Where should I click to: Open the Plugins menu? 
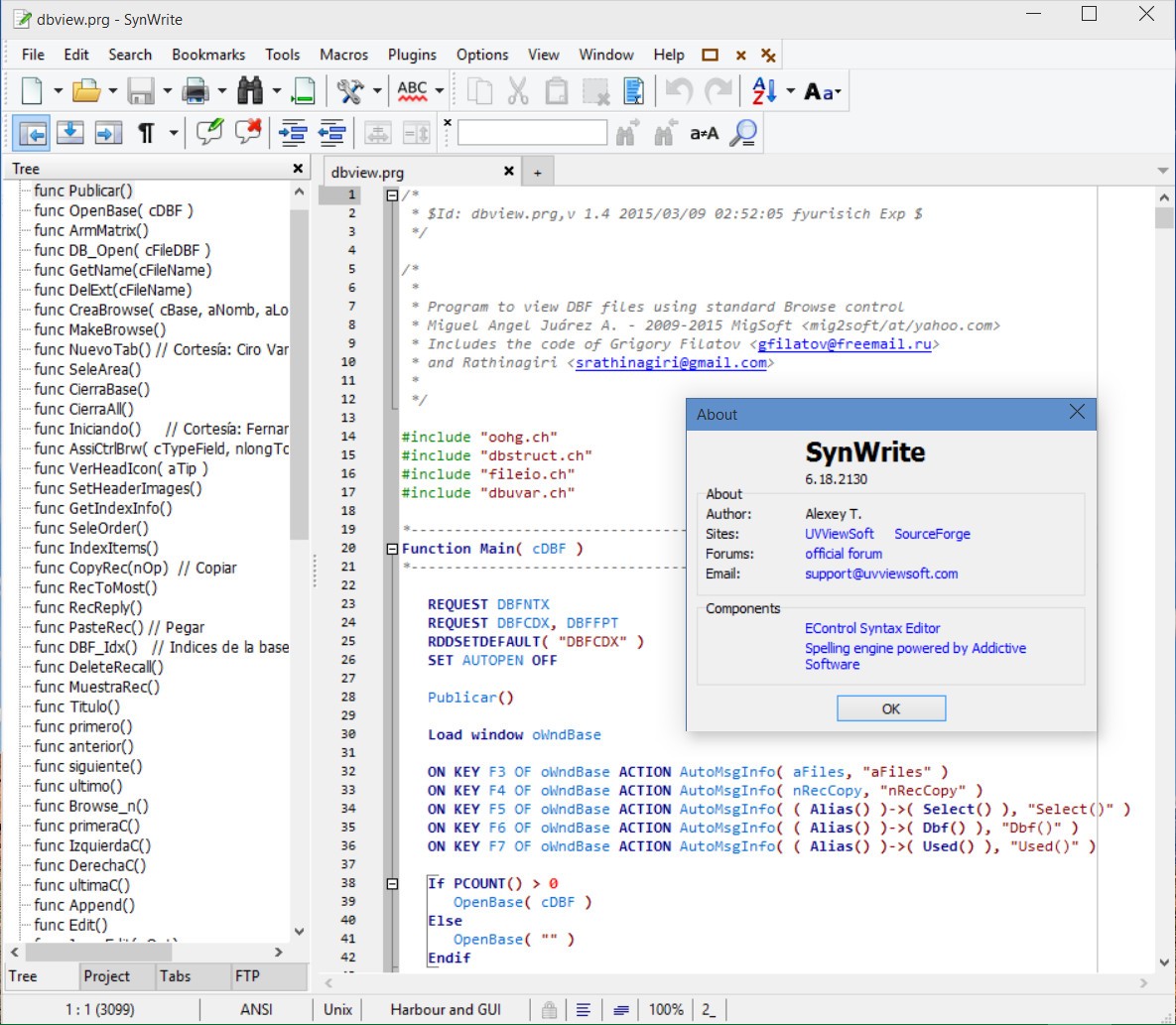pyautogui.click(x=412, y=55)
